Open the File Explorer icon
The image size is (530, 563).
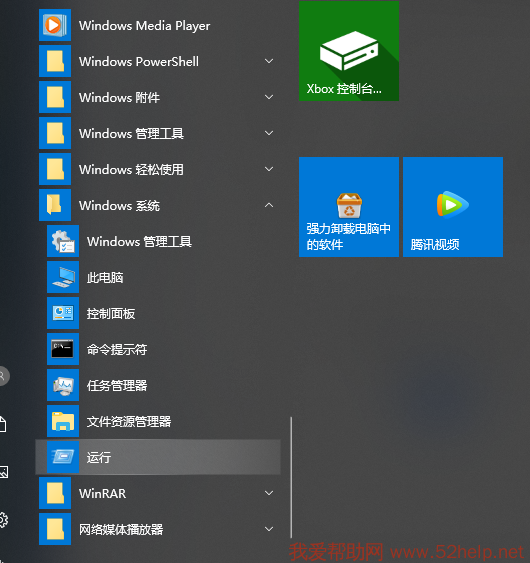(63, 421)
